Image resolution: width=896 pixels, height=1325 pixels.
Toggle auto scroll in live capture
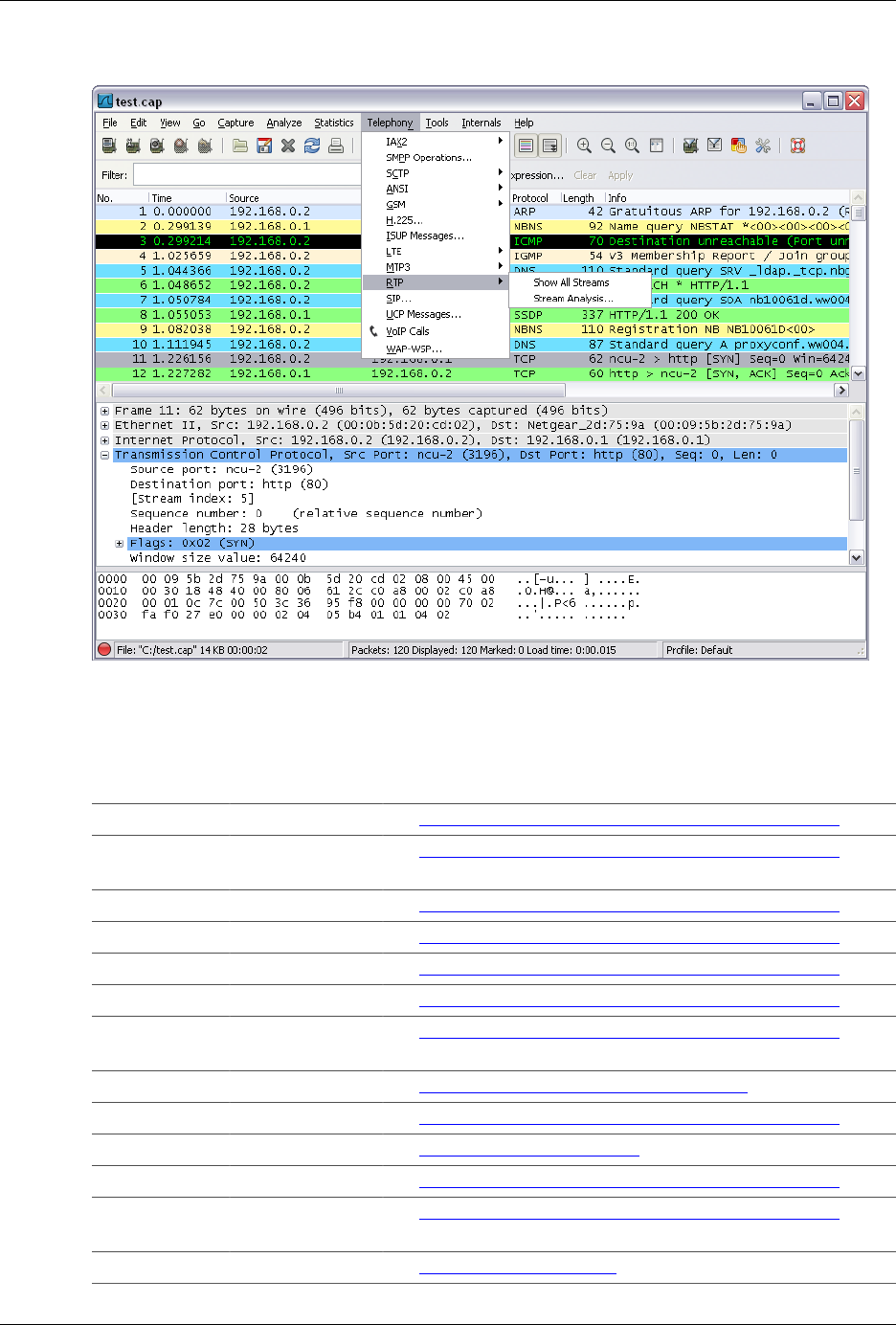tap(550, 146)
